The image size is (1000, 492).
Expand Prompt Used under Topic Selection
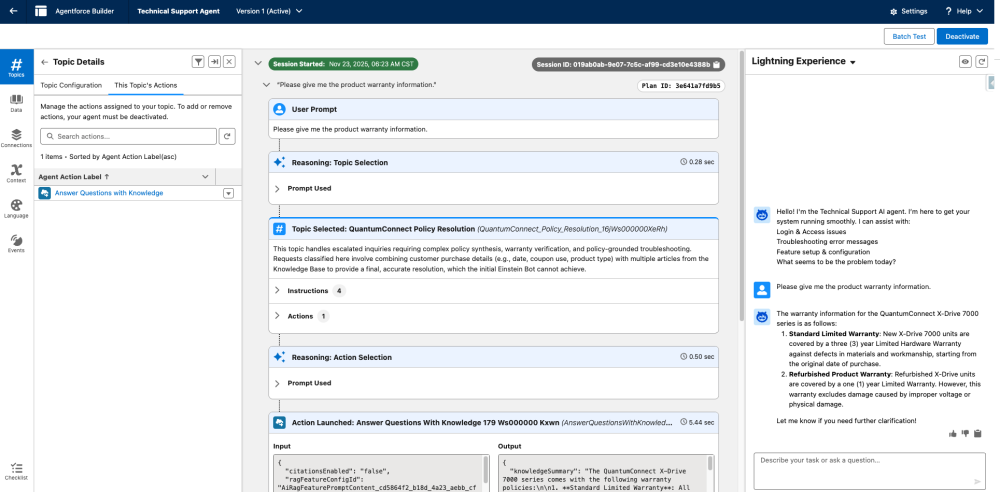coord(278,188)
